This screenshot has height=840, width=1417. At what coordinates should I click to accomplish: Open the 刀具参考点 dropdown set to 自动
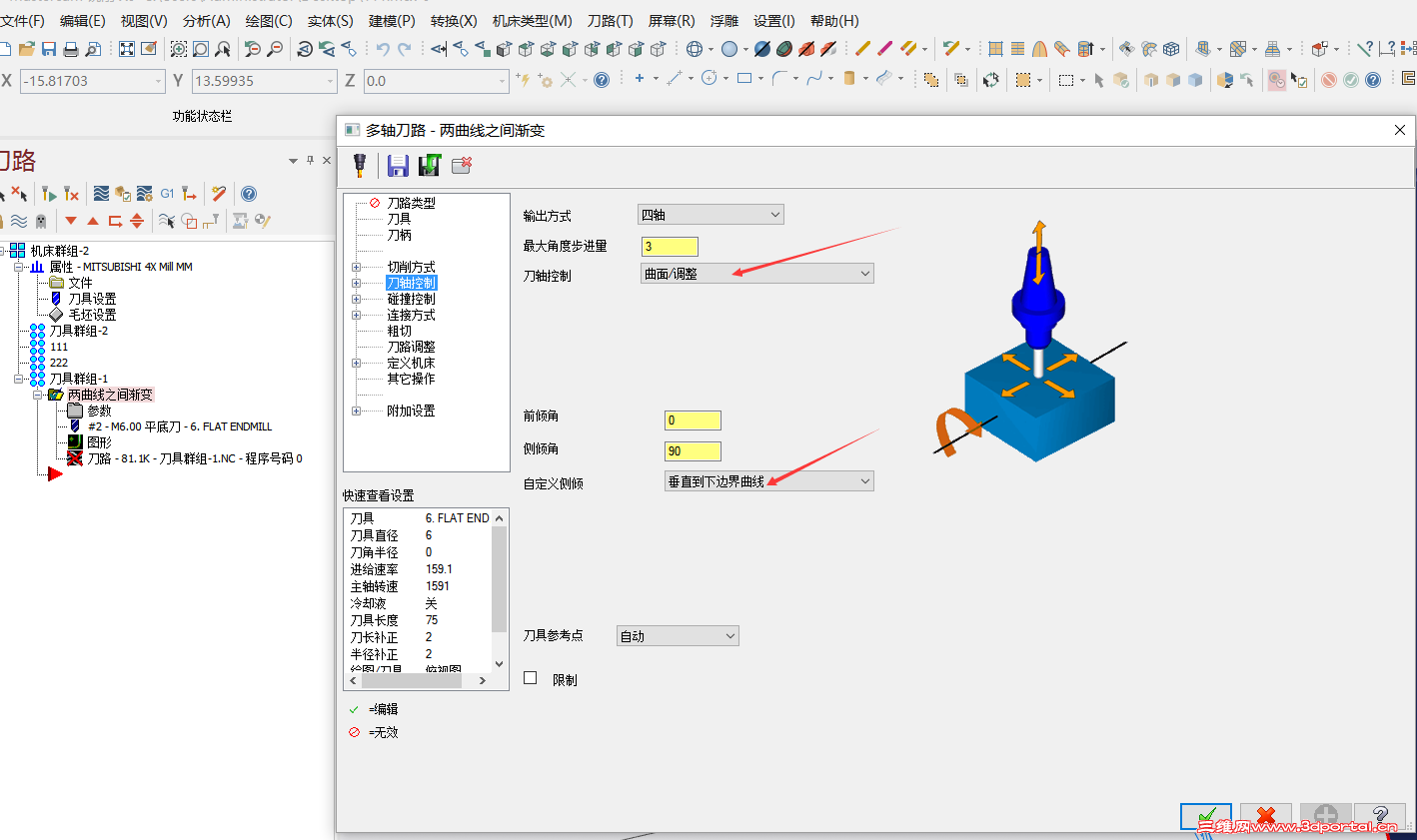[678, 636]
